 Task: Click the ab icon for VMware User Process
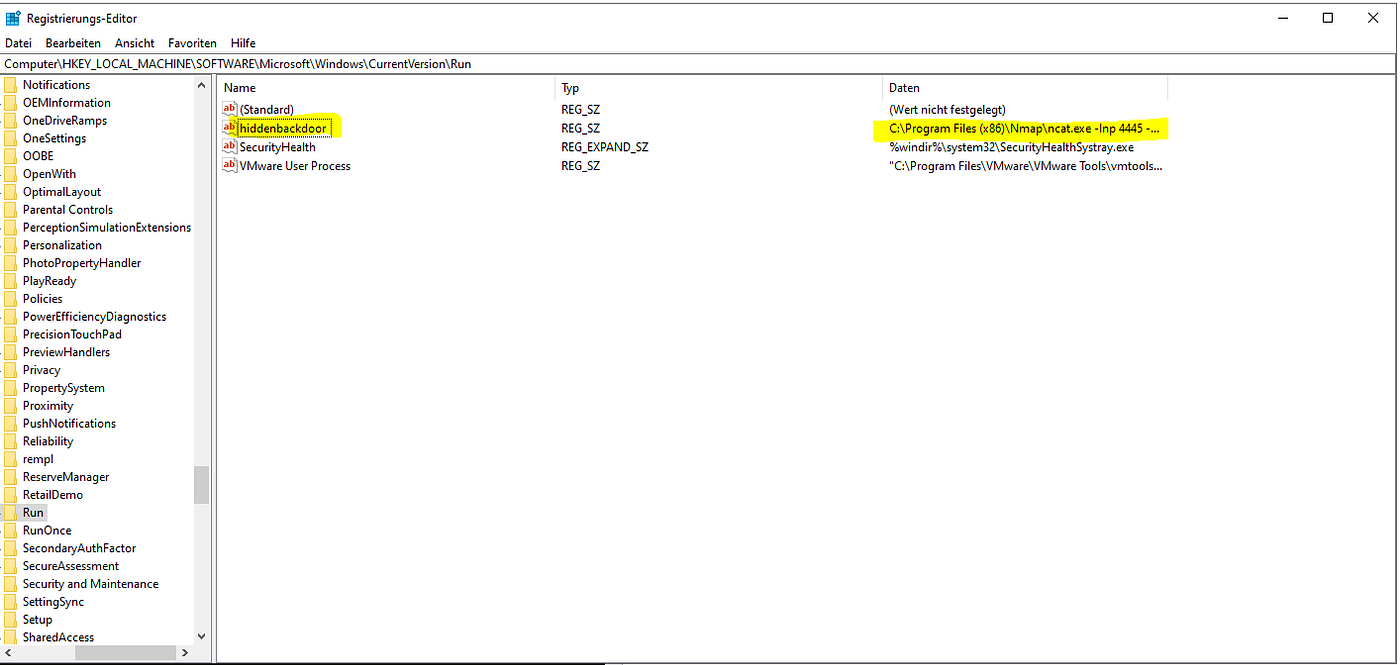pyautogui.click(x=229, y=165)
